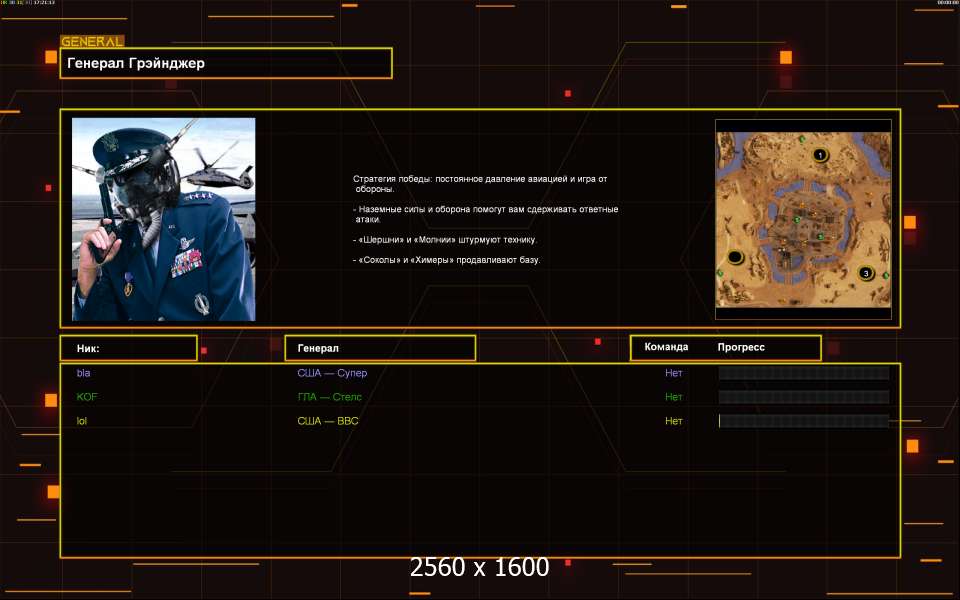Select player KOF in the list
Screen dimensions: 960x600
tap(87, 397)
